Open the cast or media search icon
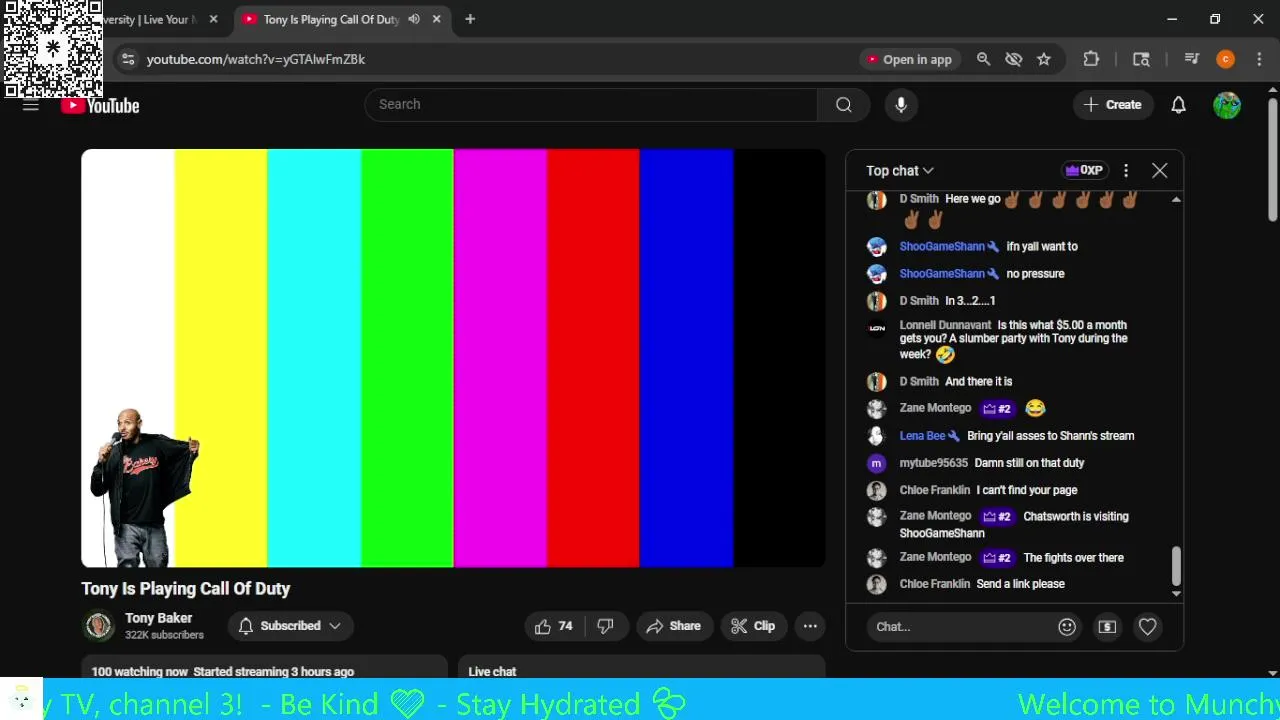The height and width of the screenshot is (720, 1280). coord(1141,59)
